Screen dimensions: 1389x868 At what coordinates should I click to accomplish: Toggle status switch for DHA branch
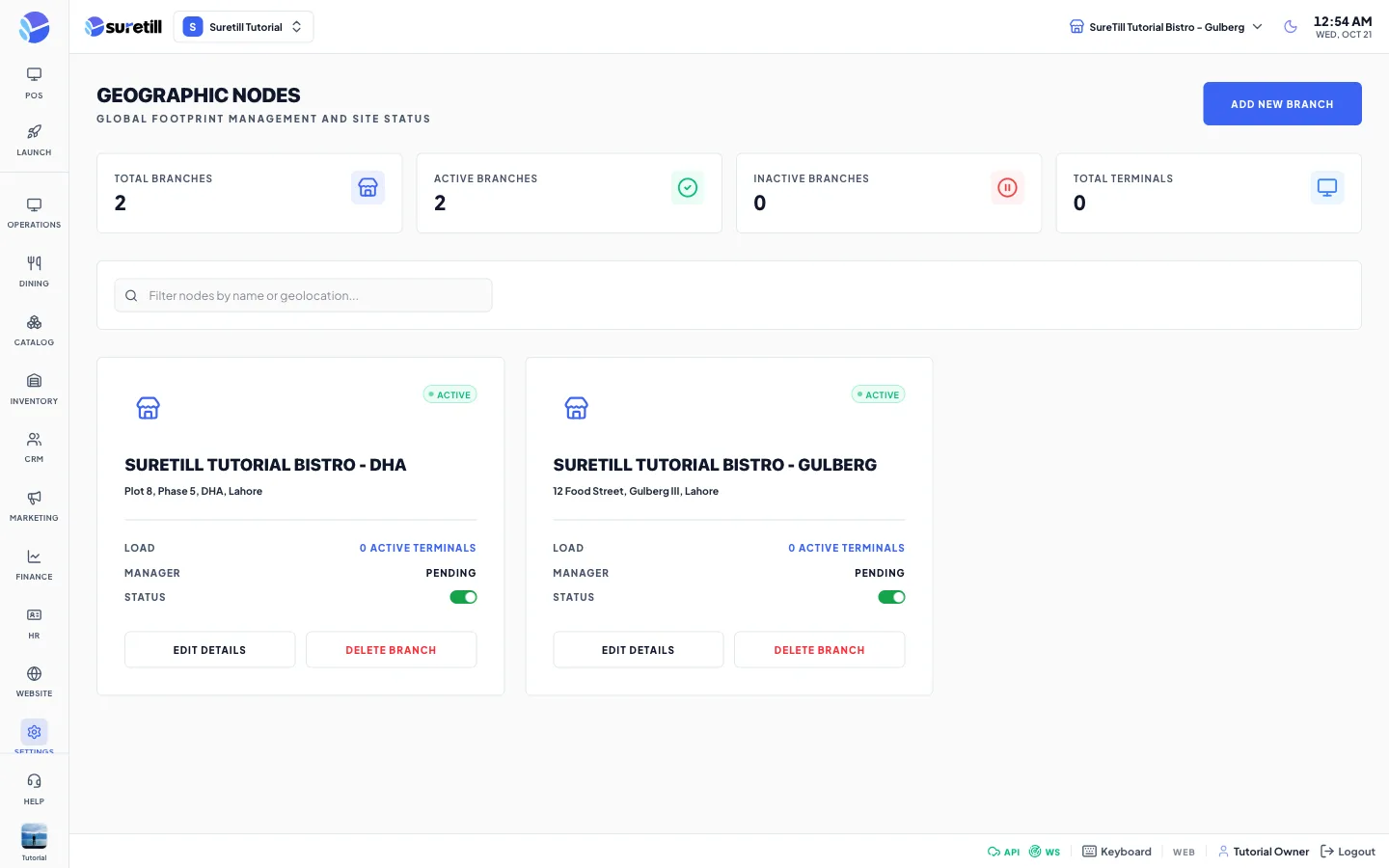(x=463, y=597)
